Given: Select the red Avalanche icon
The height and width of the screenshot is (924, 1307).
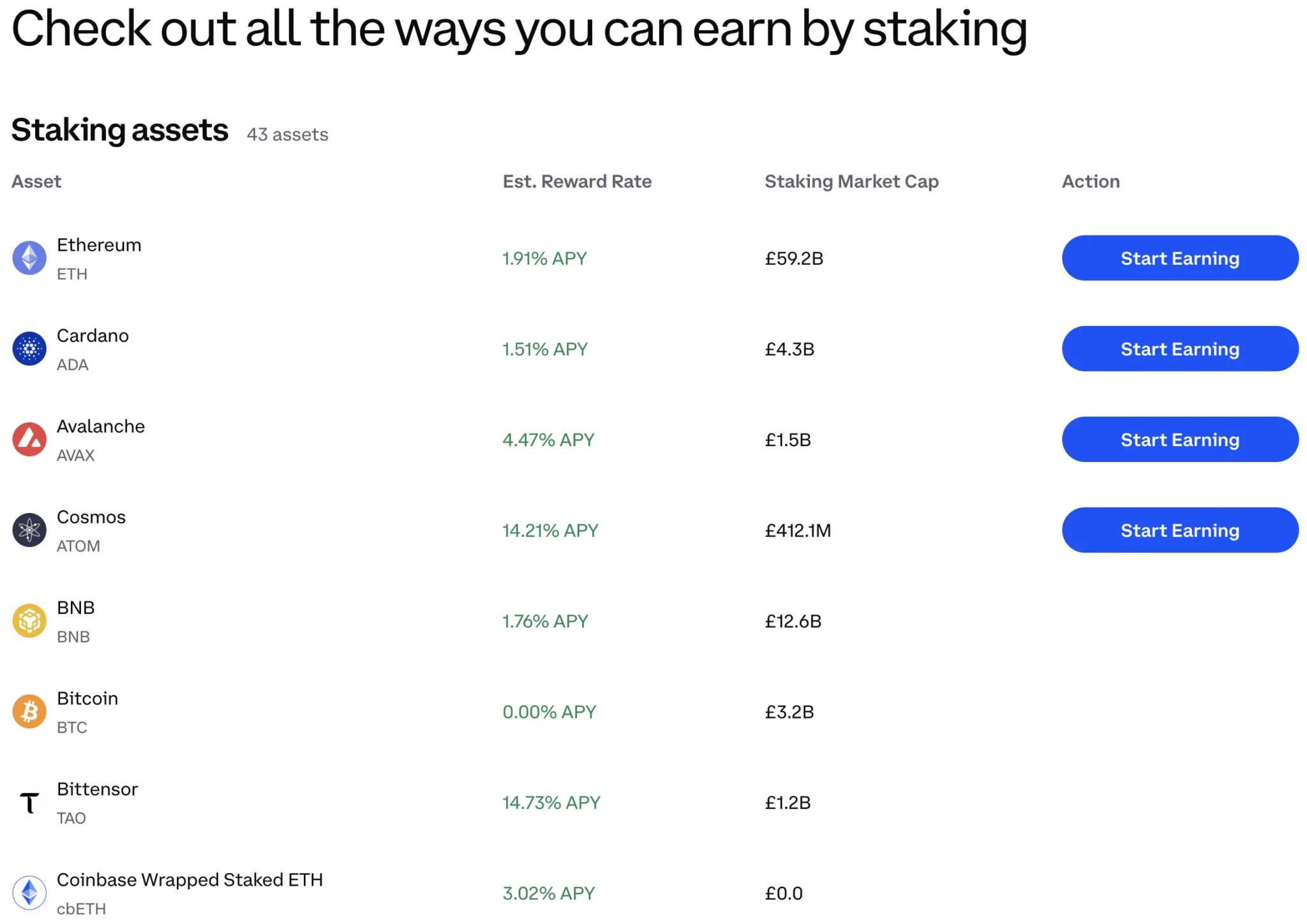Looking at the screenshot, I should [x=29, y=440].
